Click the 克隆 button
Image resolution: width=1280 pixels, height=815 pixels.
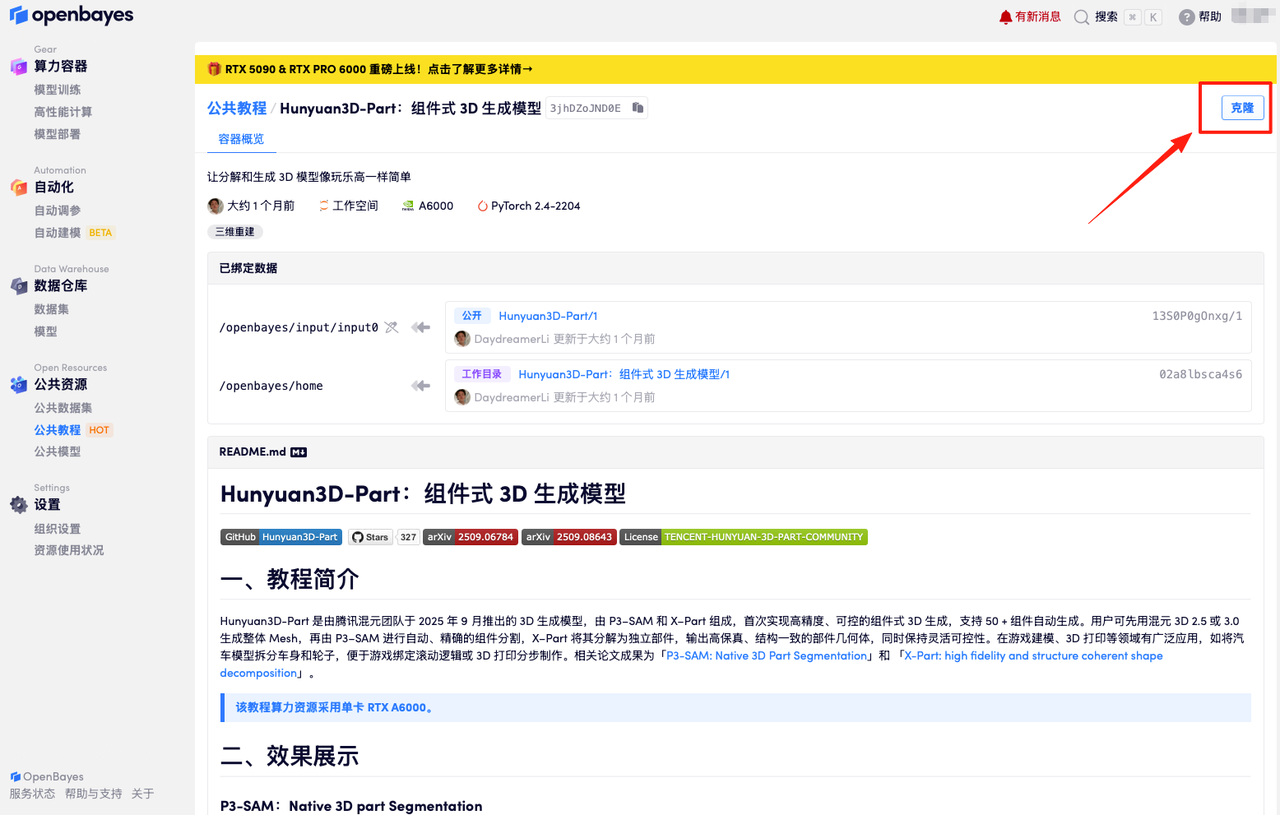pos(1242,108)
